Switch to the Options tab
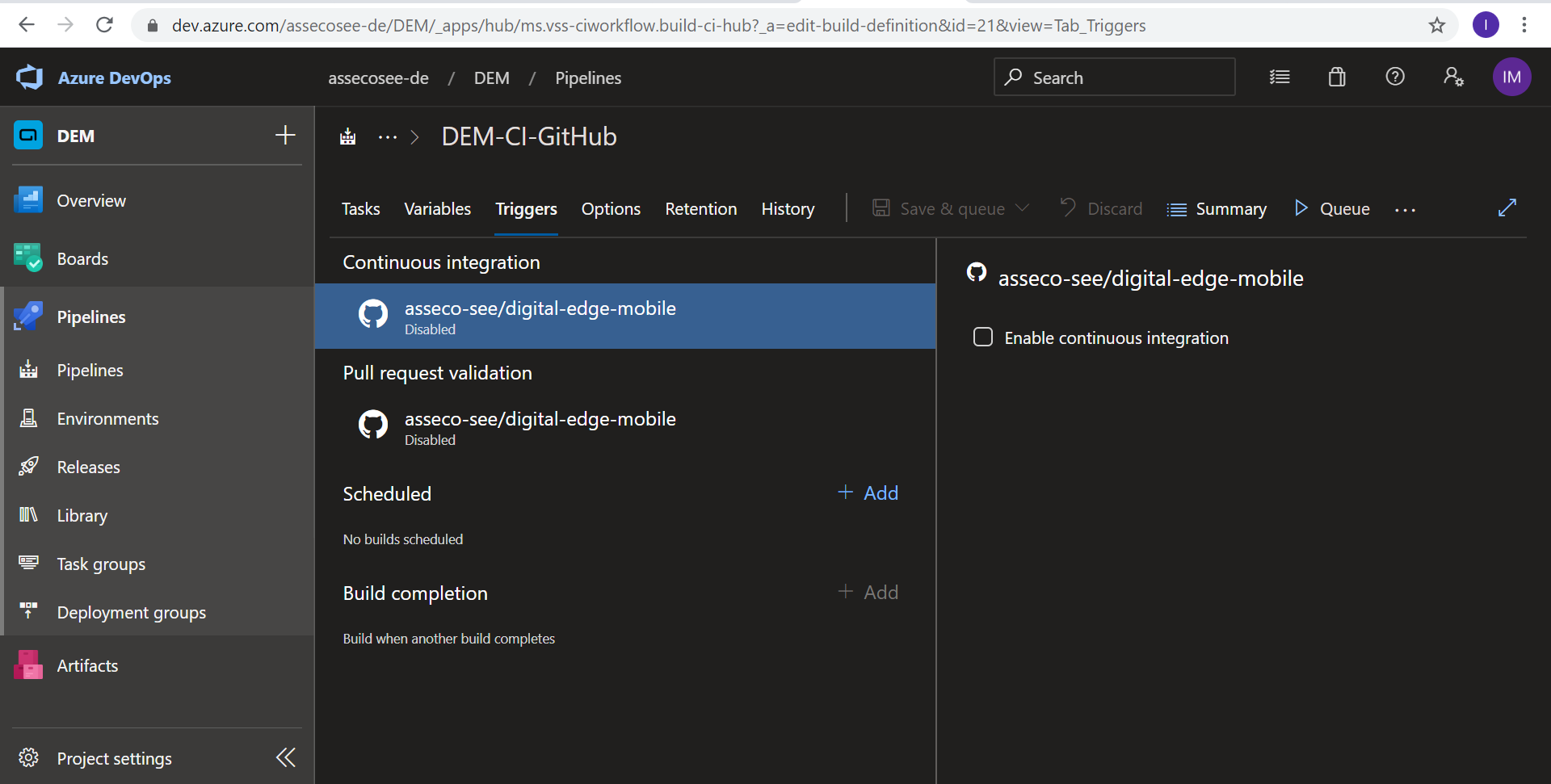The width and height of the screenshot is (1551, 784). pos(611,209)
